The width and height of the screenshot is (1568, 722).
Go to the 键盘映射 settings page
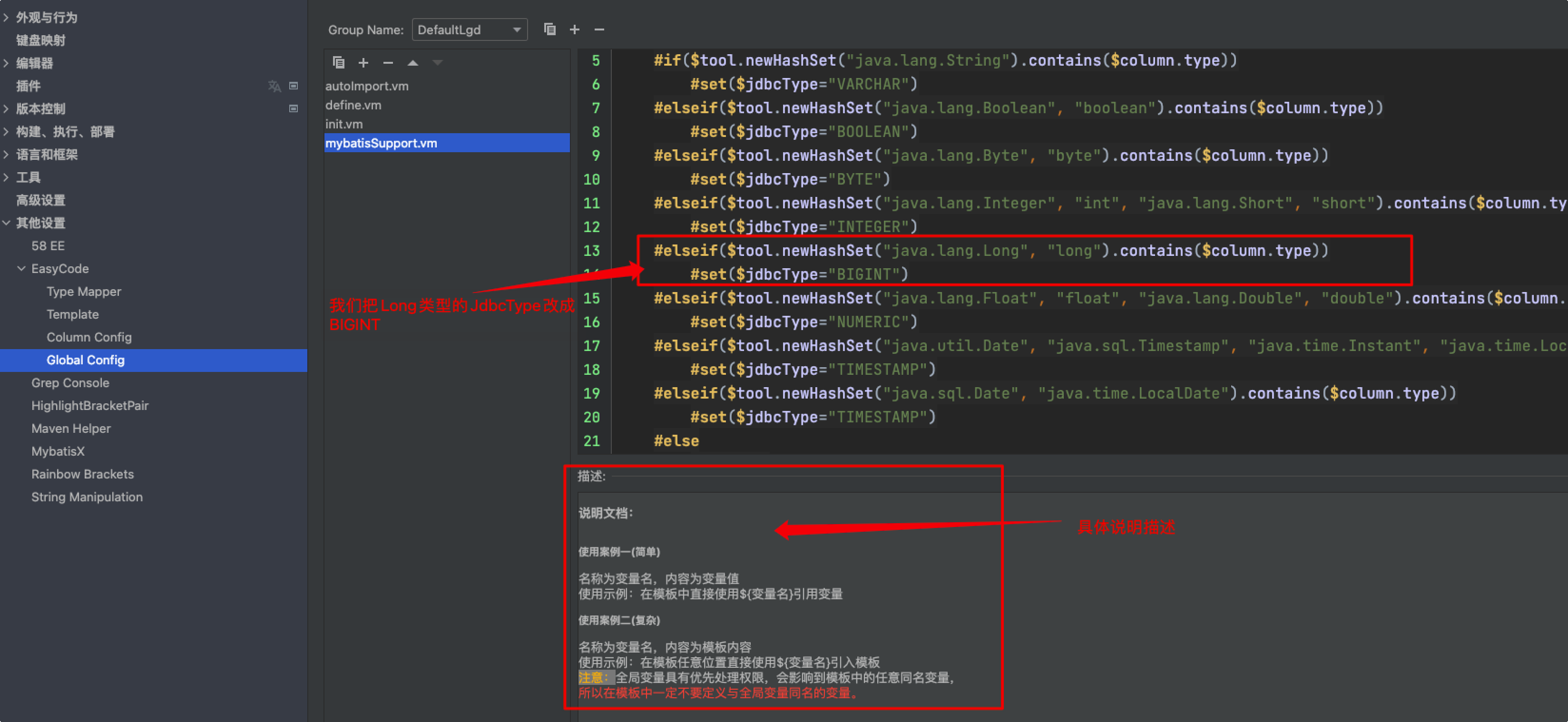point(40,40)
